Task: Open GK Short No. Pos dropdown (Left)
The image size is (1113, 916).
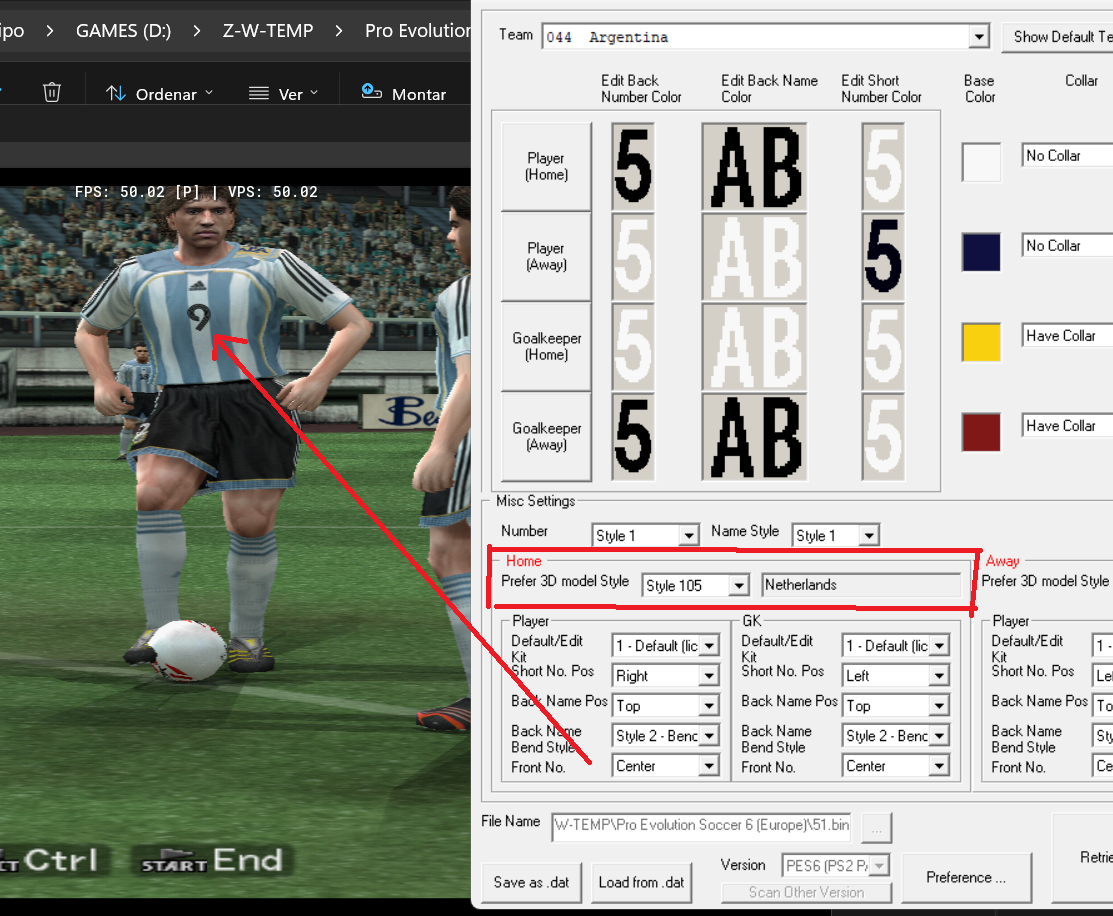Action: coord(896,675)
